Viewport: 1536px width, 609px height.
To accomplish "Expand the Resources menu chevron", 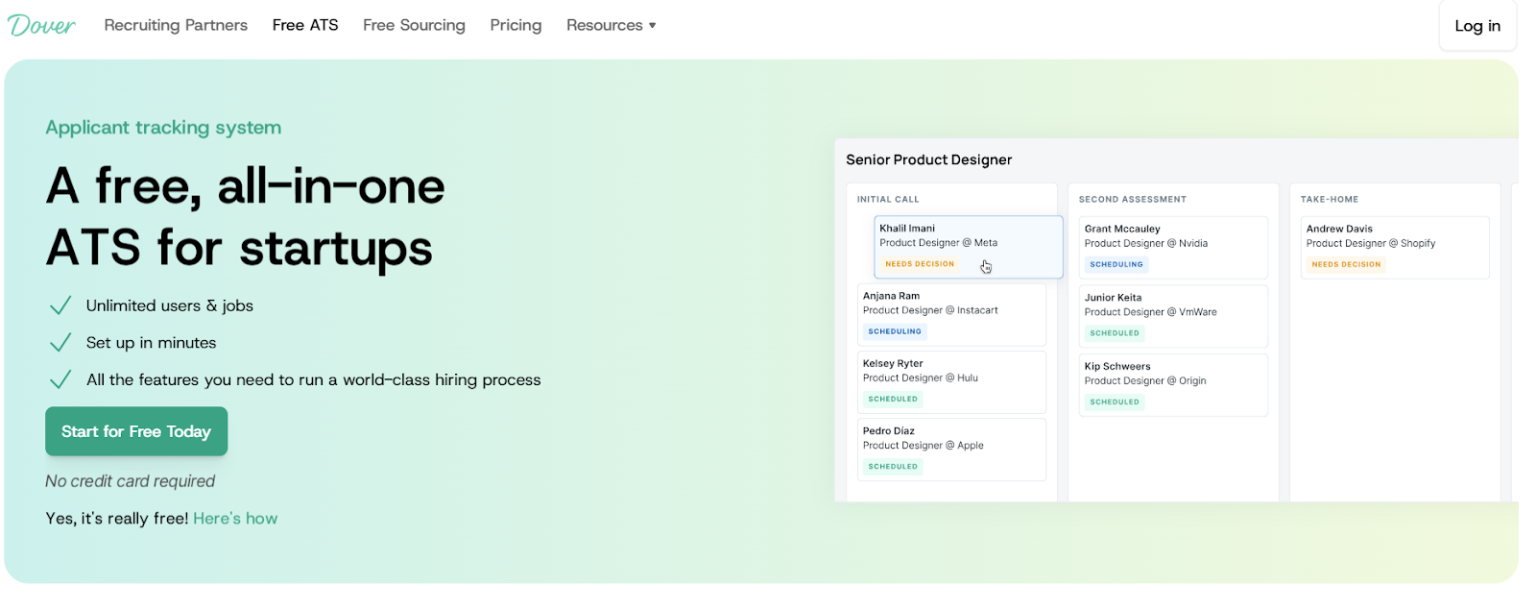I will tap(653, 25).
